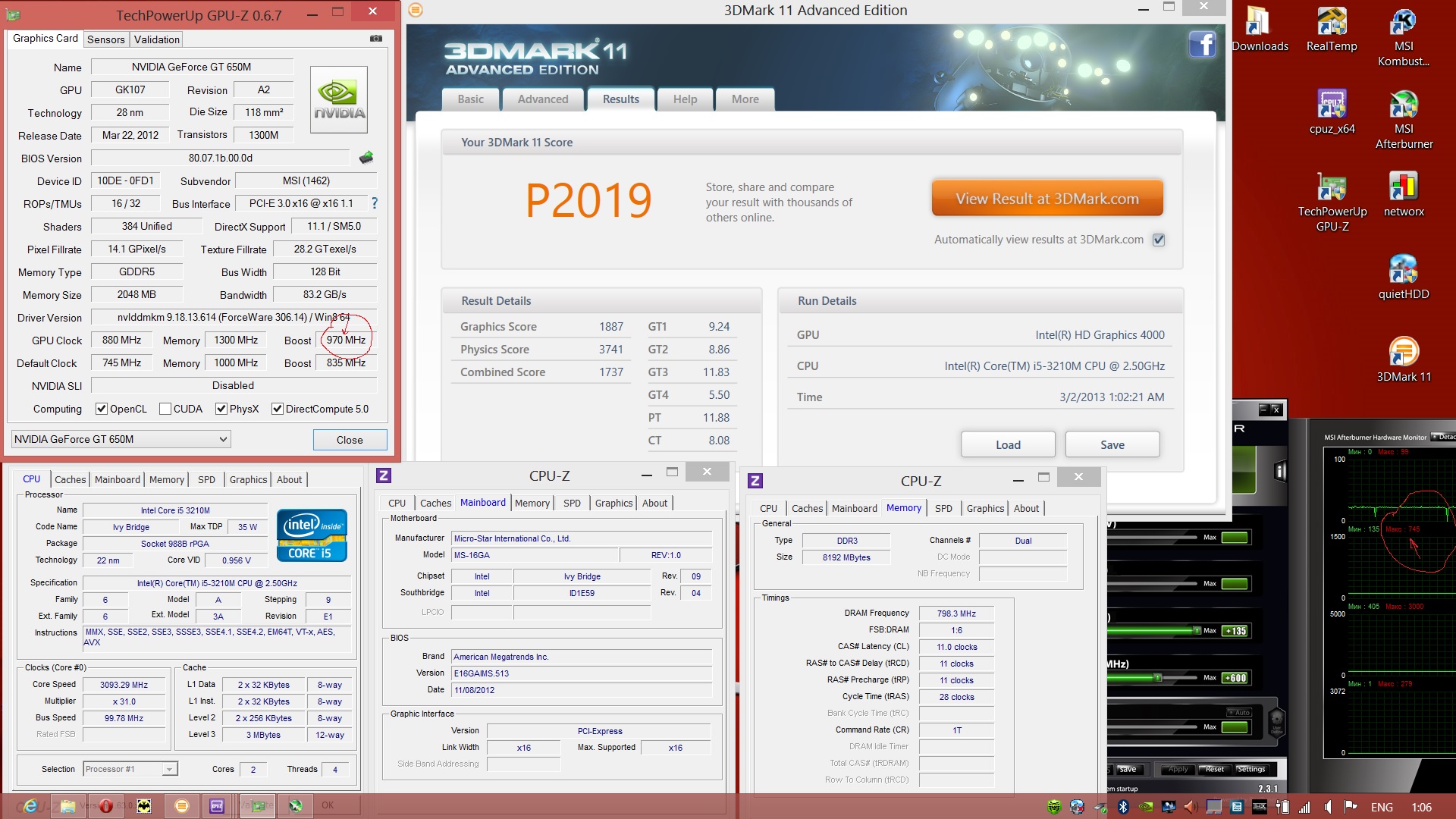Image resolution: width=1456 pixels, height=819 pixels.
Task: Click the ENG language indicator
Action: click(x=1382, y=807)
